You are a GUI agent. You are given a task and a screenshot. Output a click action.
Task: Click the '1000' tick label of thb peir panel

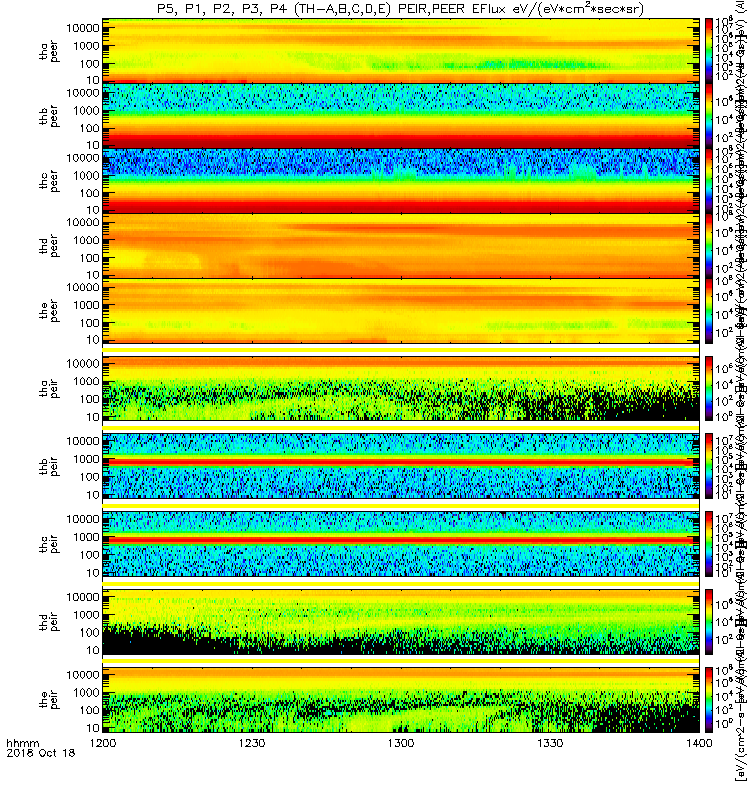pyautogui.click(x=86, y=459)
